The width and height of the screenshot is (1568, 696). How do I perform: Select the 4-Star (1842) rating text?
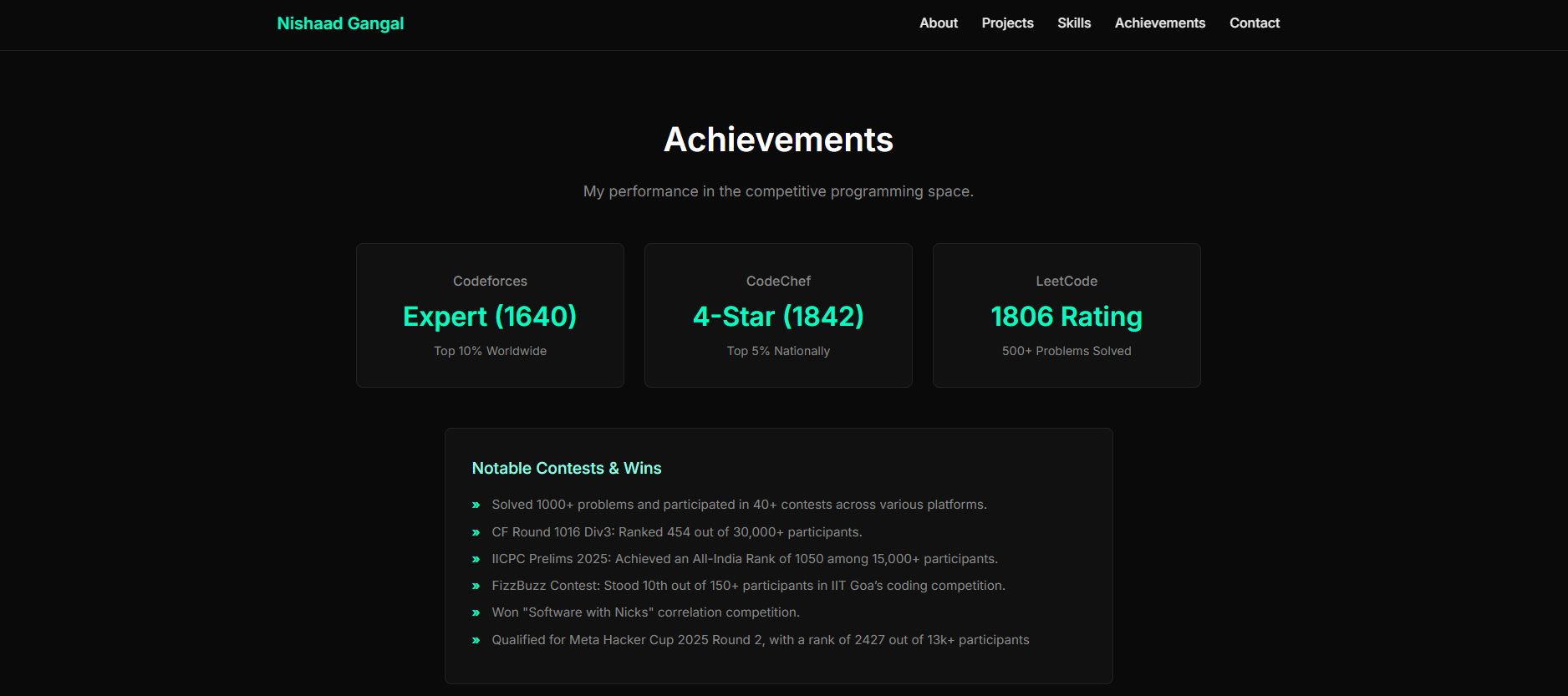coord(778,317)
